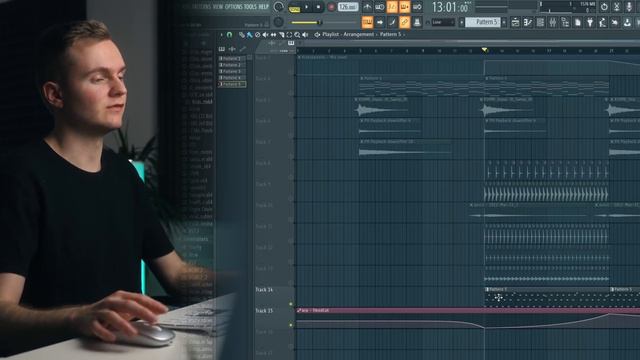Select Pattern 2 in picker
The image size is (640, 360).
(x=232, y=65)
